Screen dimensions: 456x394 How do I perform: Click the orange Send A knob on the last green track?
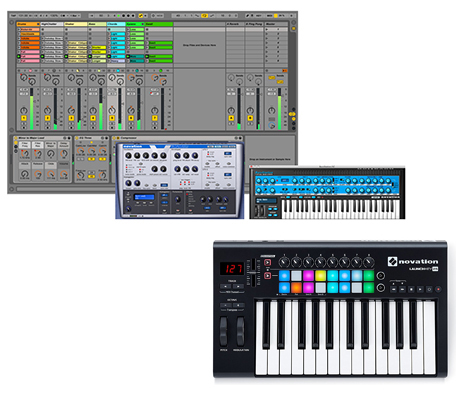point(155,77)
